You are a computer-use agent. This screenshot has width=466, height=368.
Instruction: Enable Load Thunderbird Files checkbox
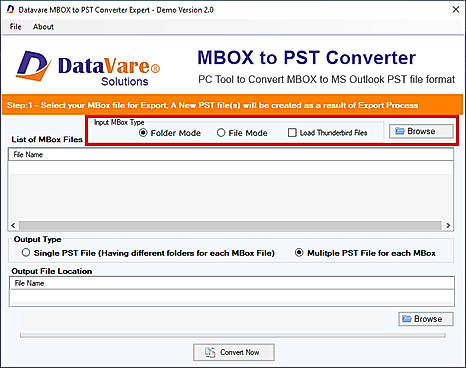click(x=292, y=133)
